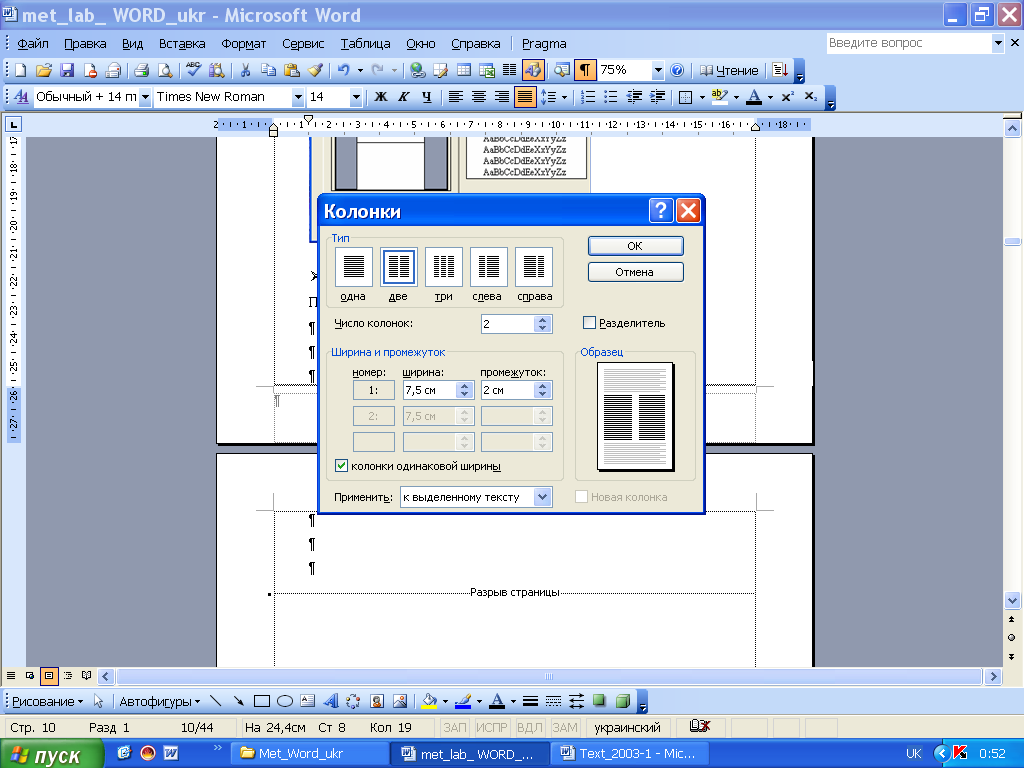Expand the Автофигуры menu
Viewport: 1024px width, 768px height.
click(159, 701)
